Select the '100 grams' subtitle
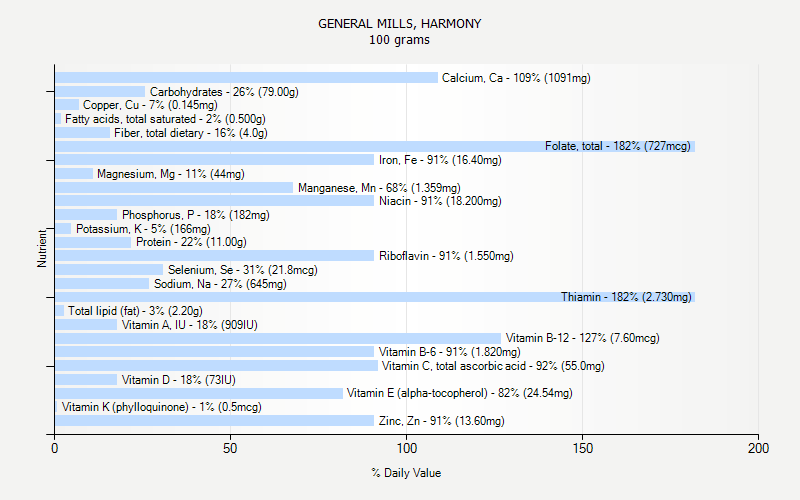This screenshot has width=800, height=500. click(399, 40)
